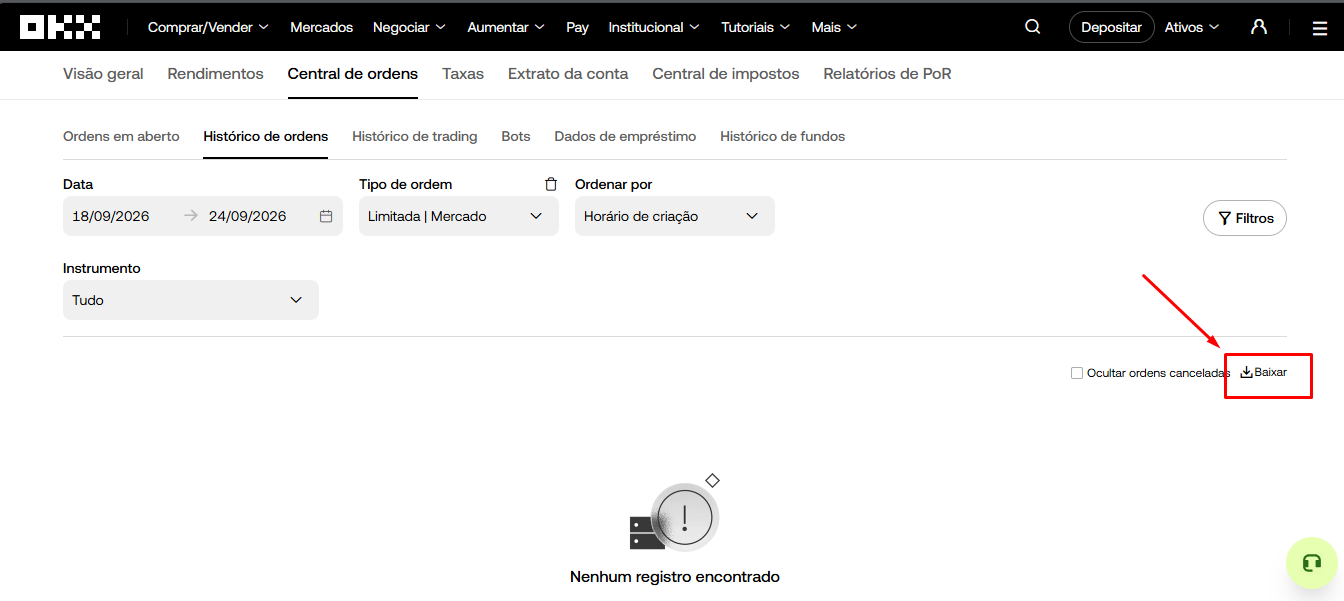Expand the Tutoriais menu

755,27
